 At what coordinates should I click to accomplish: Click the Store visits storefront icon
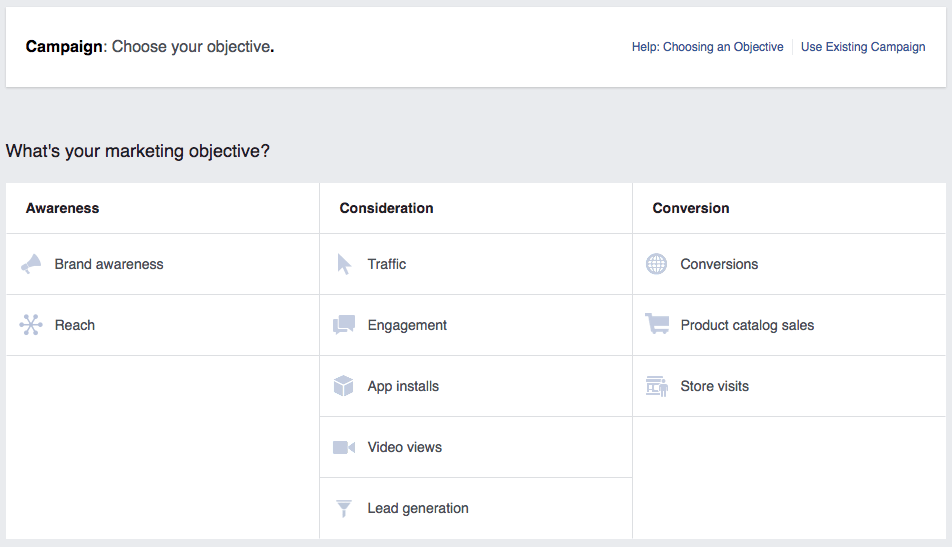656,386
